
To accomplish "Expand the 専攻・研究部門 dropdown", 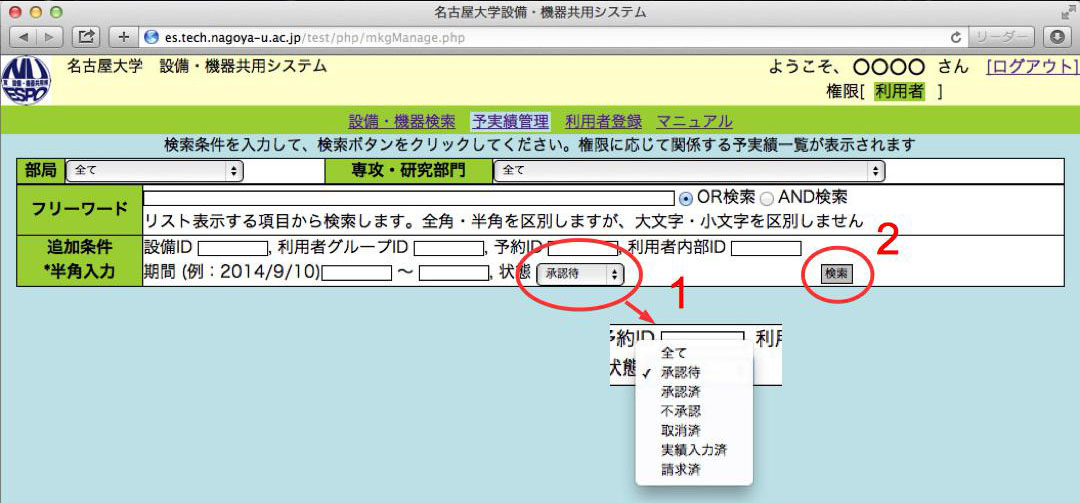I will [689, 171].
